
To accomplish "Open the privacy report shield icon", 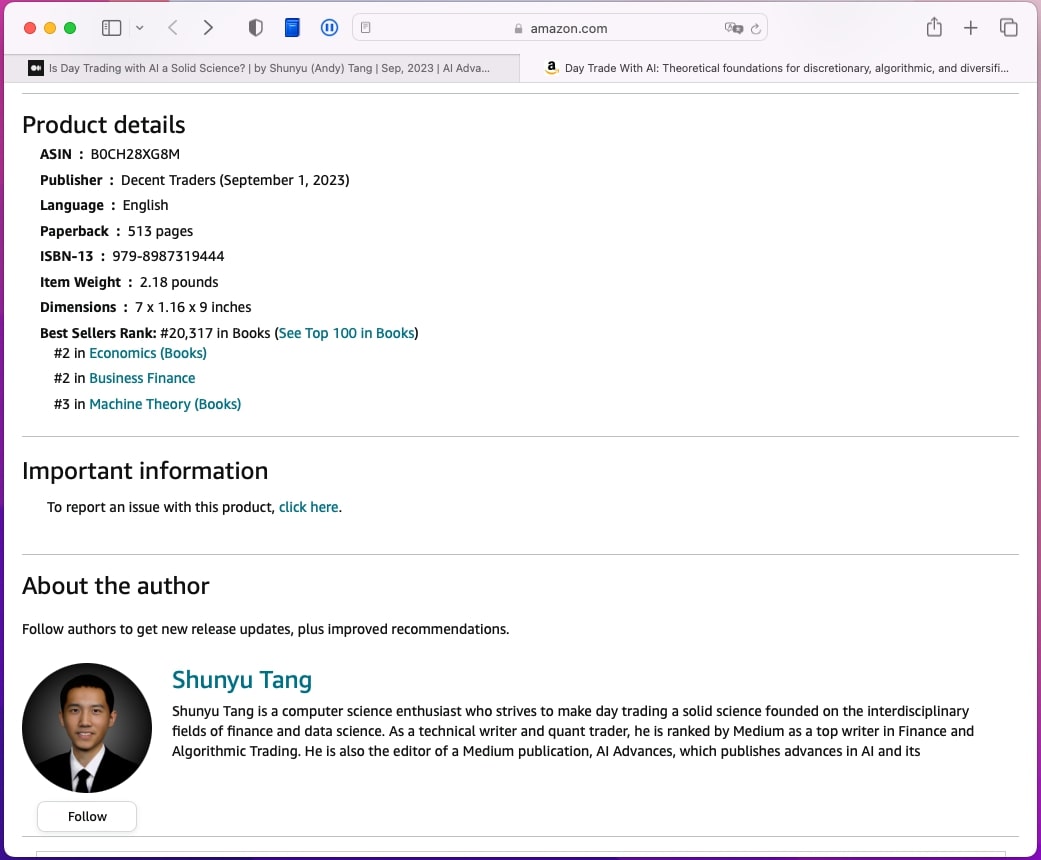I will coord(256,28).
